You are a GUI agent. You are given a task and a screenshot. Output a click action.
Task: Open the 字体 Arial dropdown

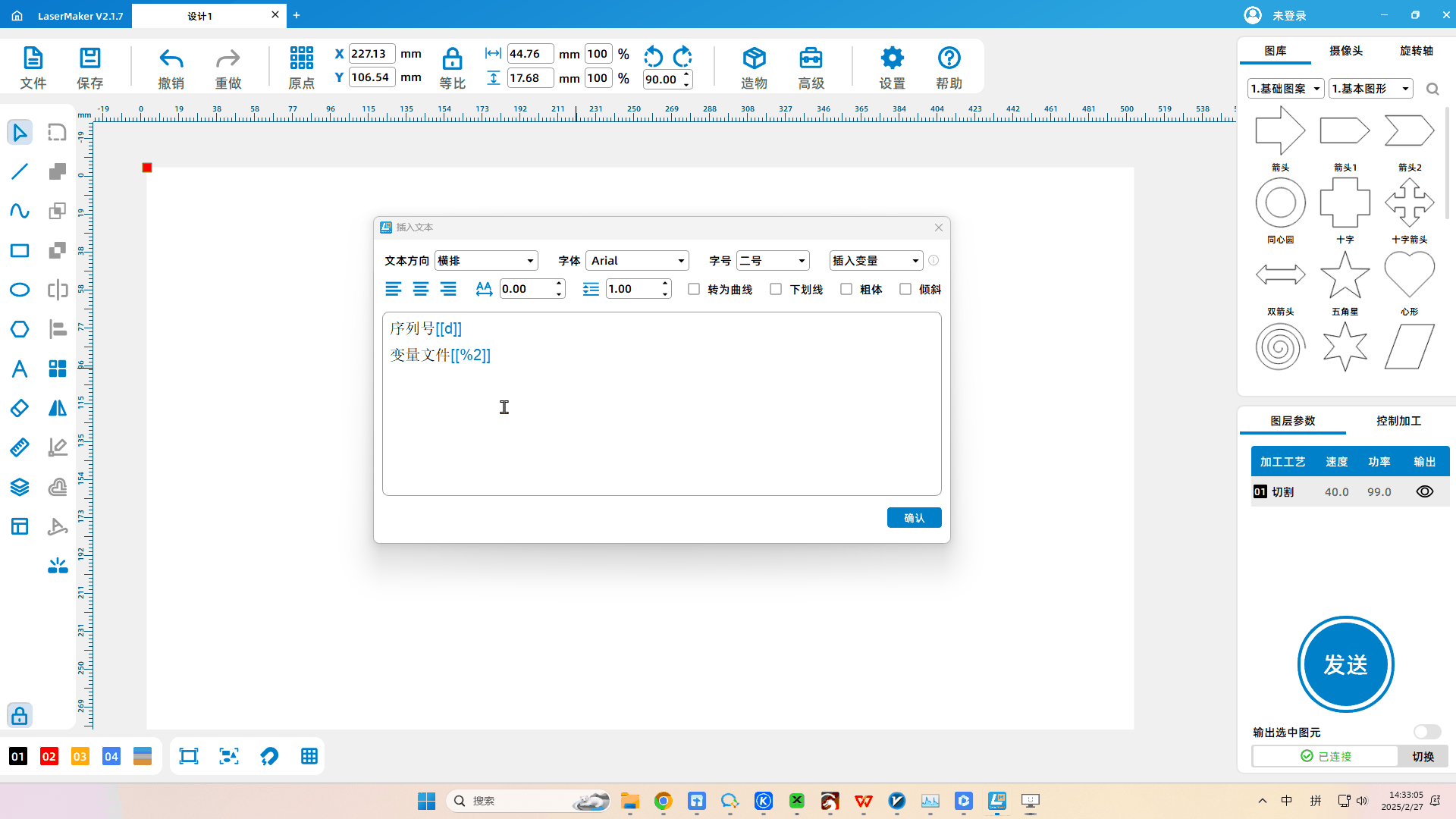638,261
